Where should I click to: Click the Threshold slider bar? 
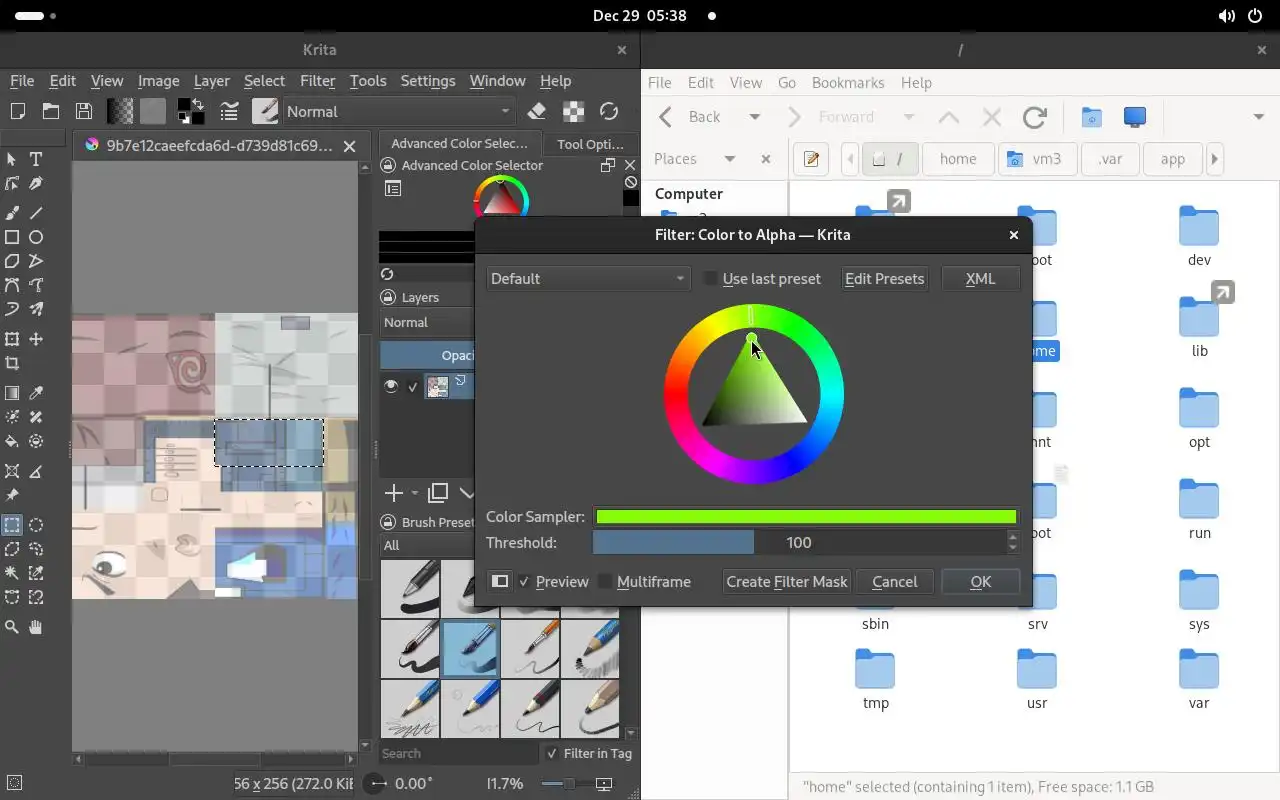click(x=799, y=542)
